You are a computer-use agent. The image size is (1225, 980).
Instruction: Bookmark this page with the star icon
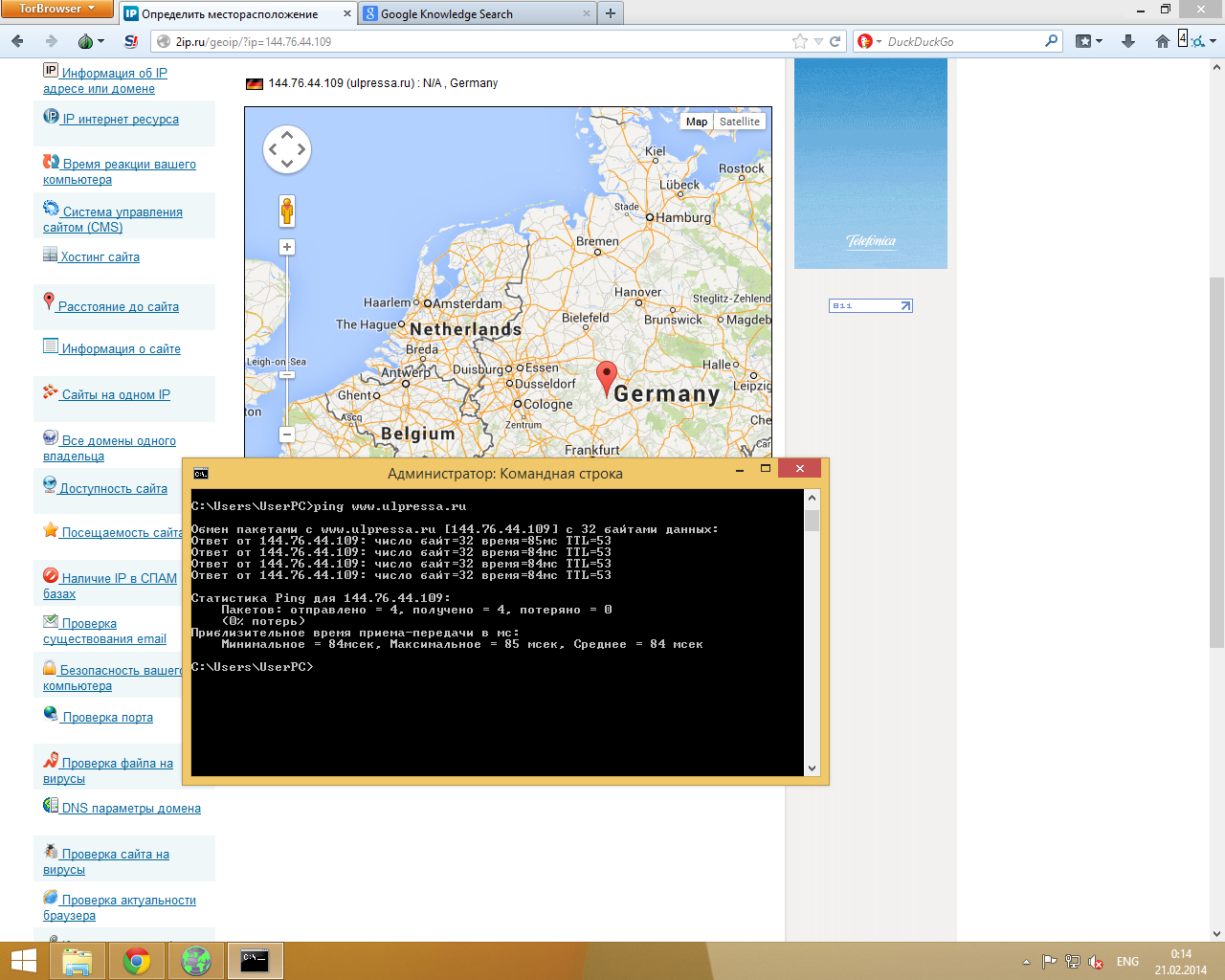point(800,41)
